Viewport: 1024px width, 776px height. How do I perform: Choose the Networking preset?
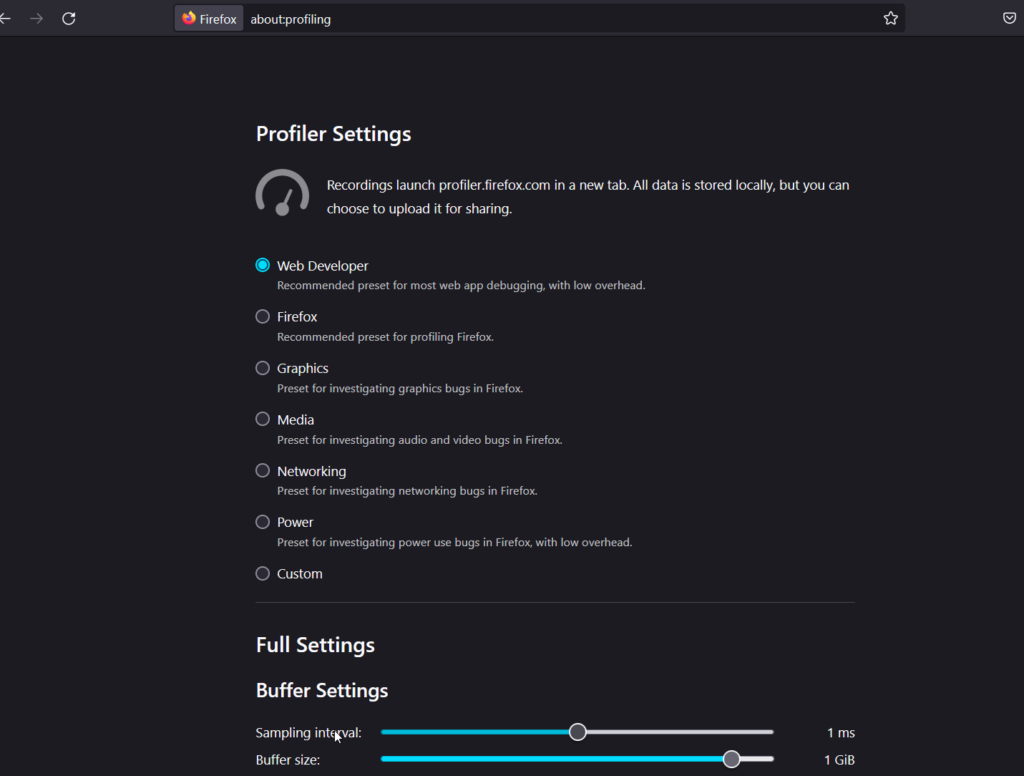click(263, 470)
